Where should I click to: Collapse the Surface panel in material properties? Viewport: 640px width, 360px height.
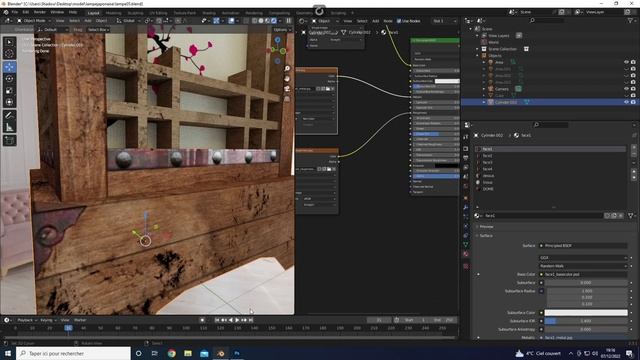click(477, 236)
